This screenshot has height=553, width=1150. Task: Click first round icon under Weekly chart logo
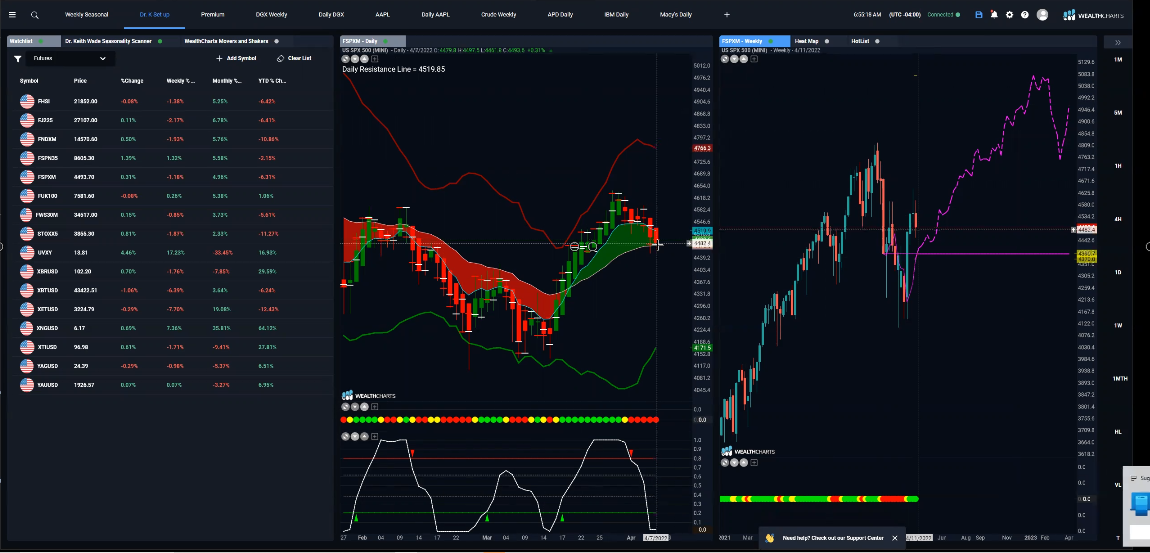(x=726, y=463)
